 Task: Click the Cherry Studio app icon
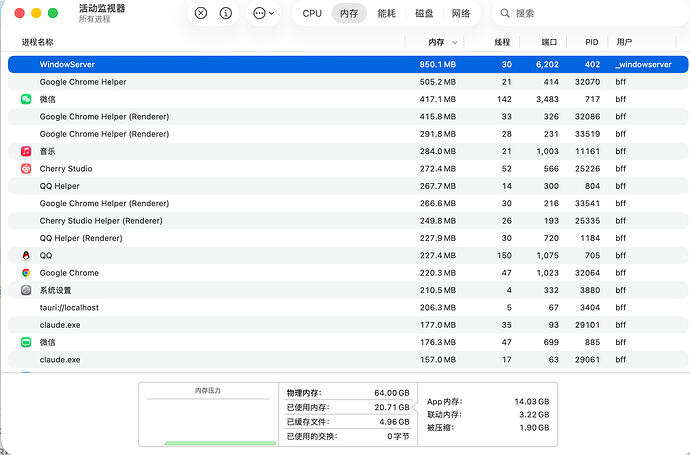coord(26,169)
